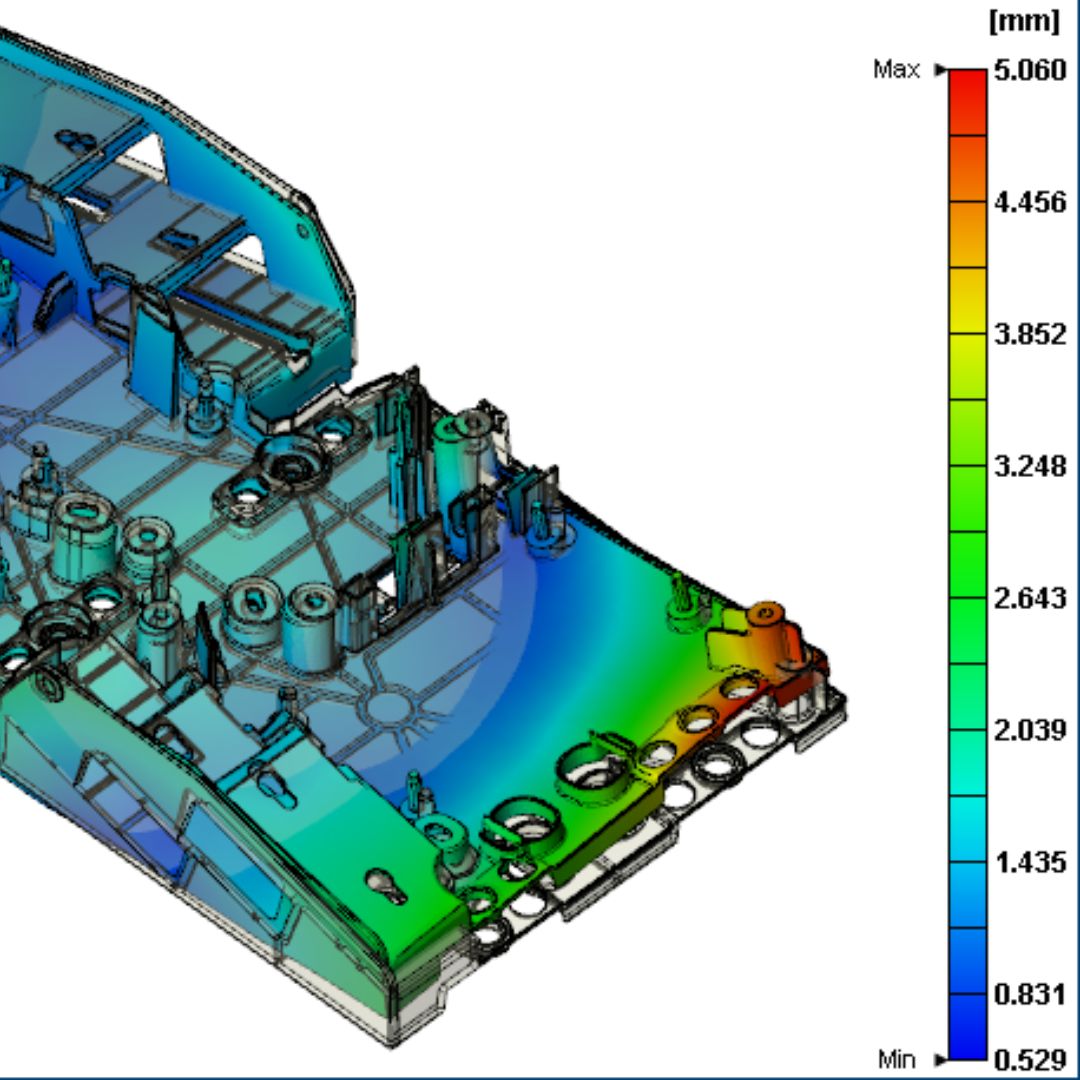Click the 0.831 legend entry

click(1030, 995)
